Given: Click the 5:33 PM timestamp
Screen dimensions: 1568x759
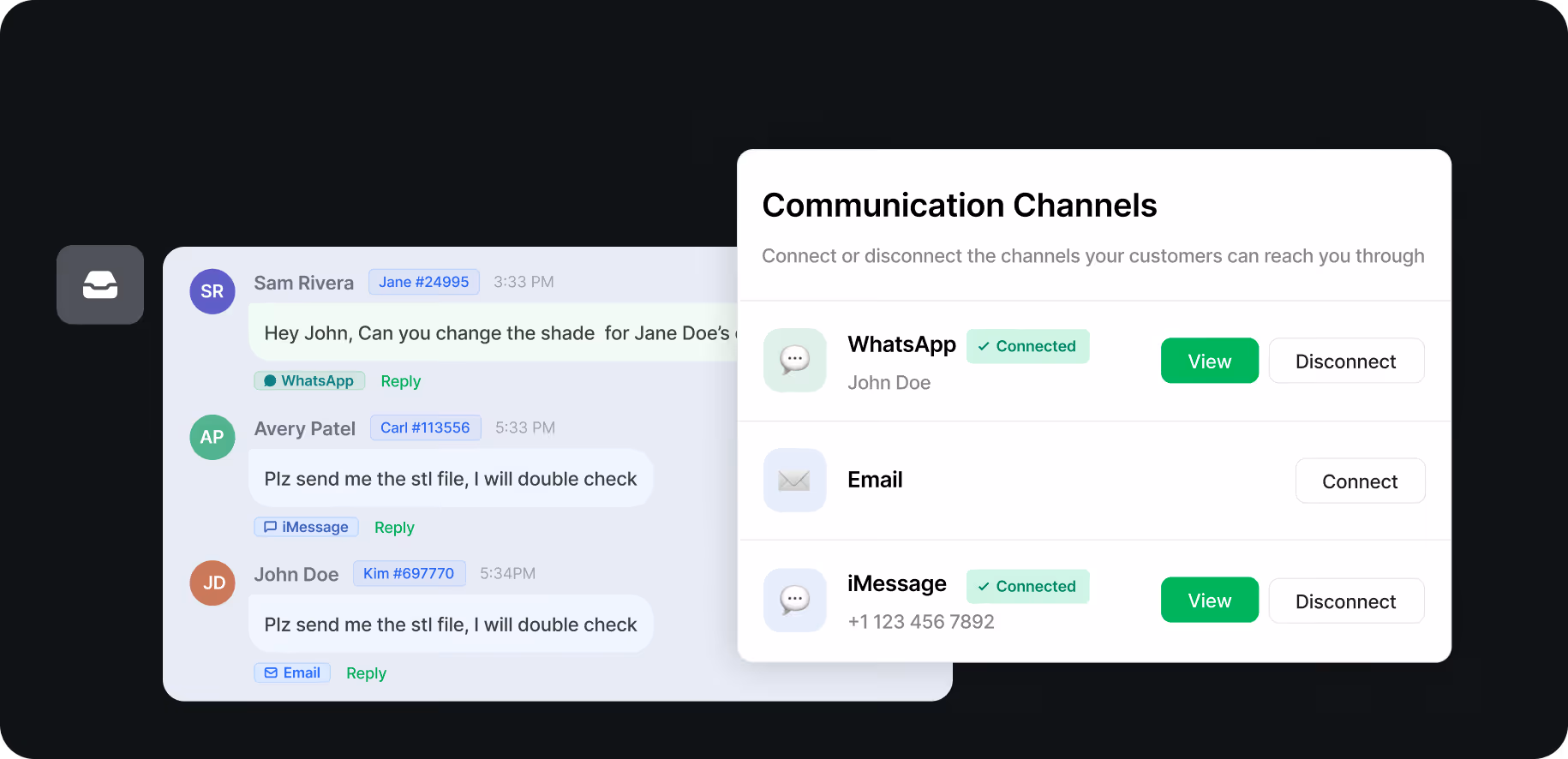Looking at the screenshot, I should pyautogui.click(x=525, y=427).
